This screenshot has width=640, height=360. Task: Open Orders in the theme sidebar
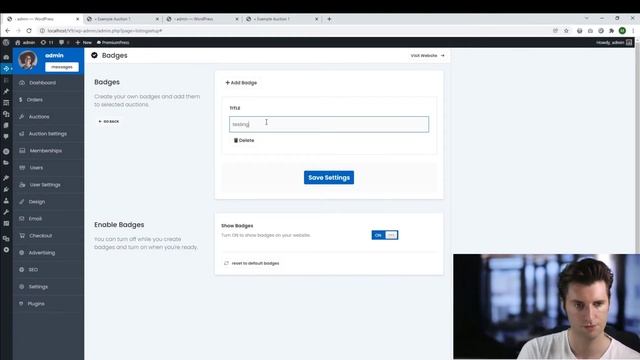coord(48,100)
